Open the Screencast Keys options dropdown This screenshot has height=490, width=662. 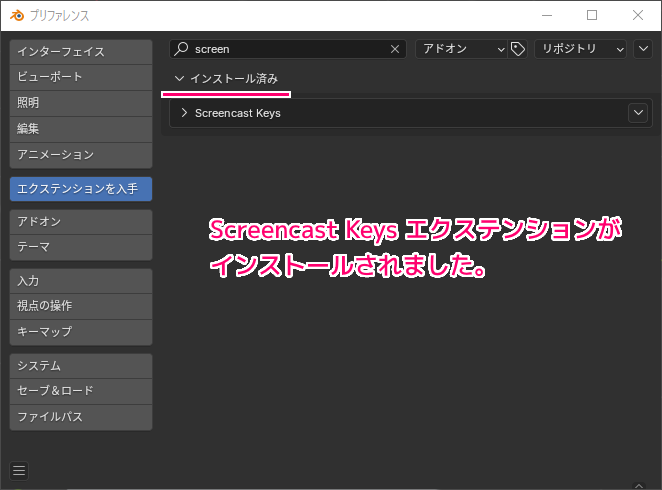pyautogui.click(x=638, y=113)
